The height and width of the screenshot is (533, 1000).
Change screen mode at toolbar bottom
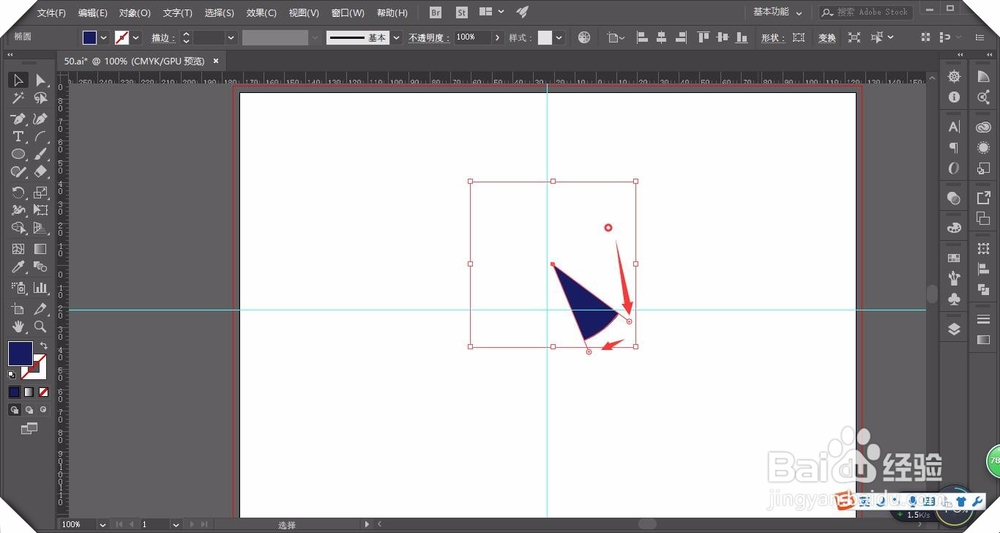(x=29, y=428)
